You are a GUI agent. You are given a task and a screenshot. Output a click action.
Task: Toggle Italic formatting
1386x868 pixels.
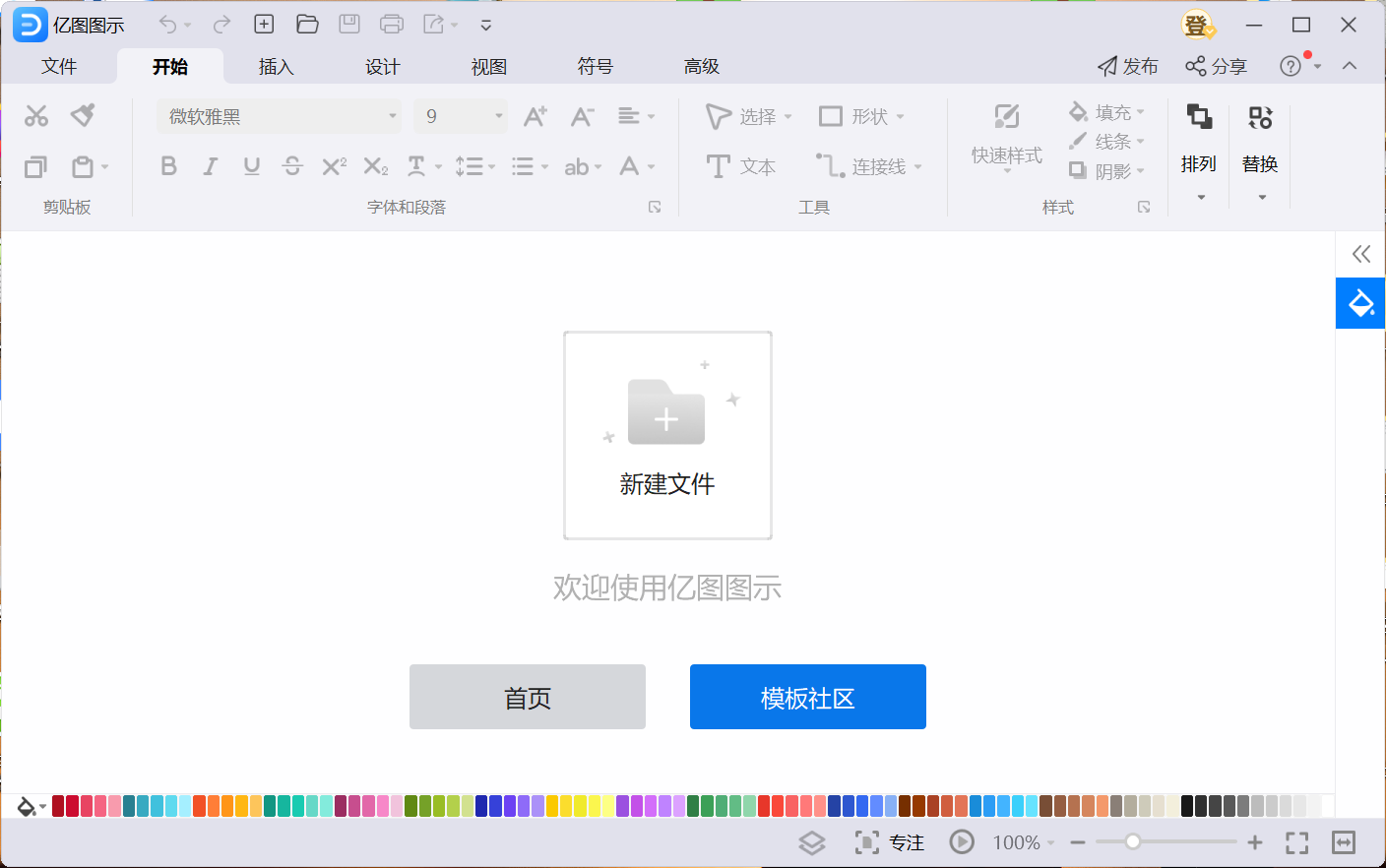pyautogui.click(x=210, y=166)
